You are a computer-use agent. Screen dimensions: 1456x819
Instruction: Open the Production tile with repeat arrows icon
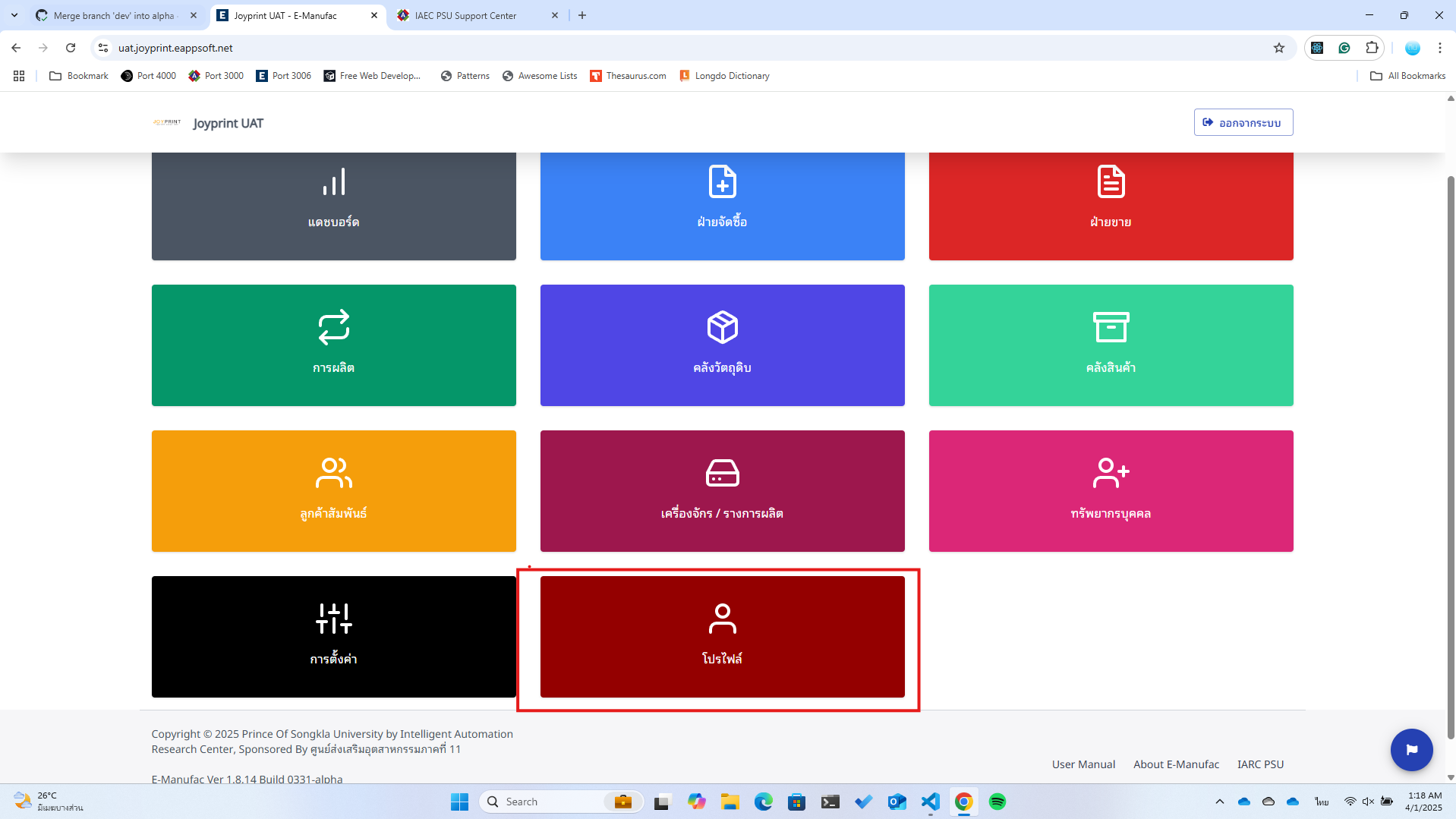[x=333, y=345]
